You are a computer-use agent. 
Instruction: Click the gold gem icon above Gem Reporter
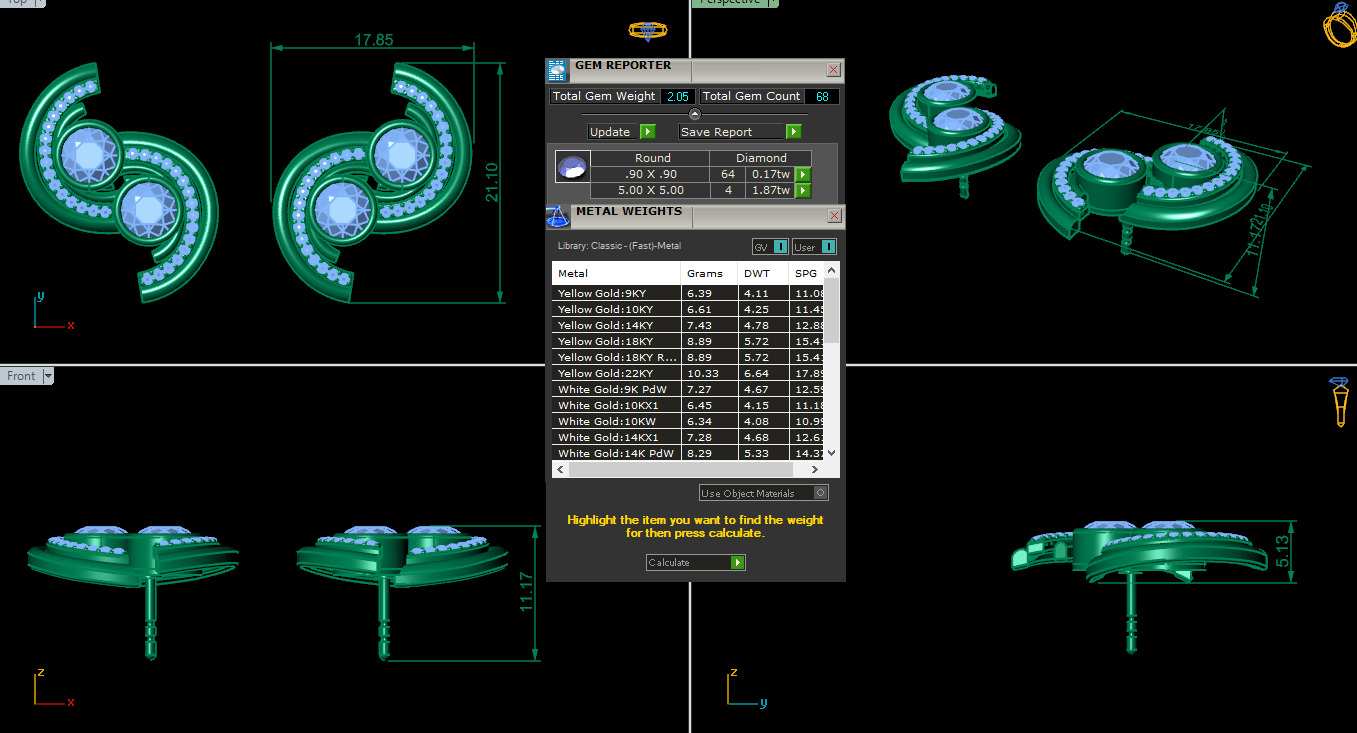pos(646,31)
